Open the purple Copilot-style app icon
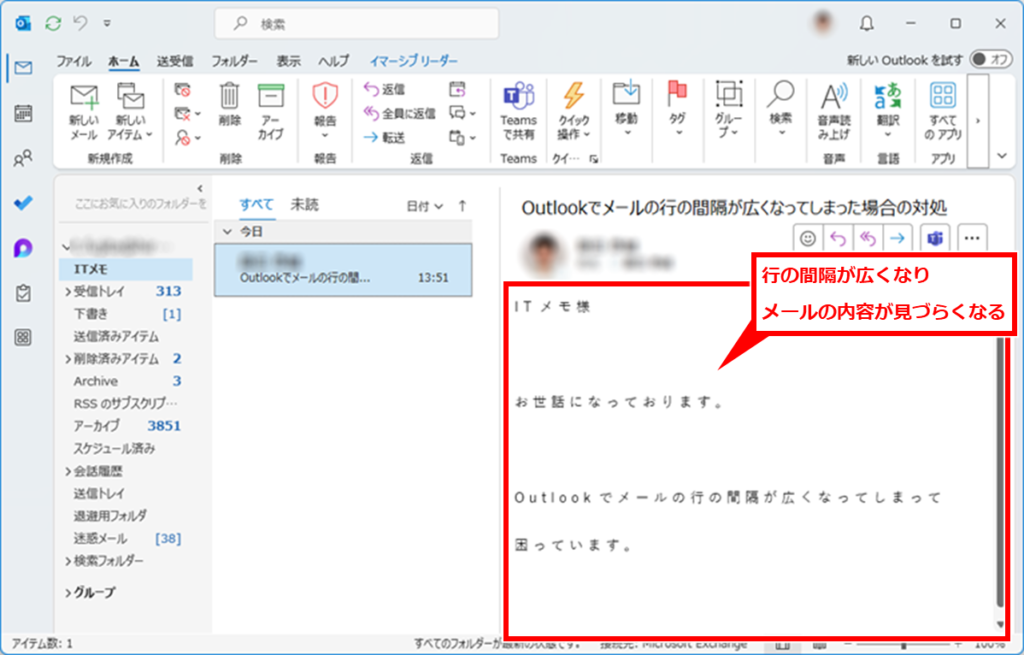This screenshot has height=655, width=1024. (23, 248)
